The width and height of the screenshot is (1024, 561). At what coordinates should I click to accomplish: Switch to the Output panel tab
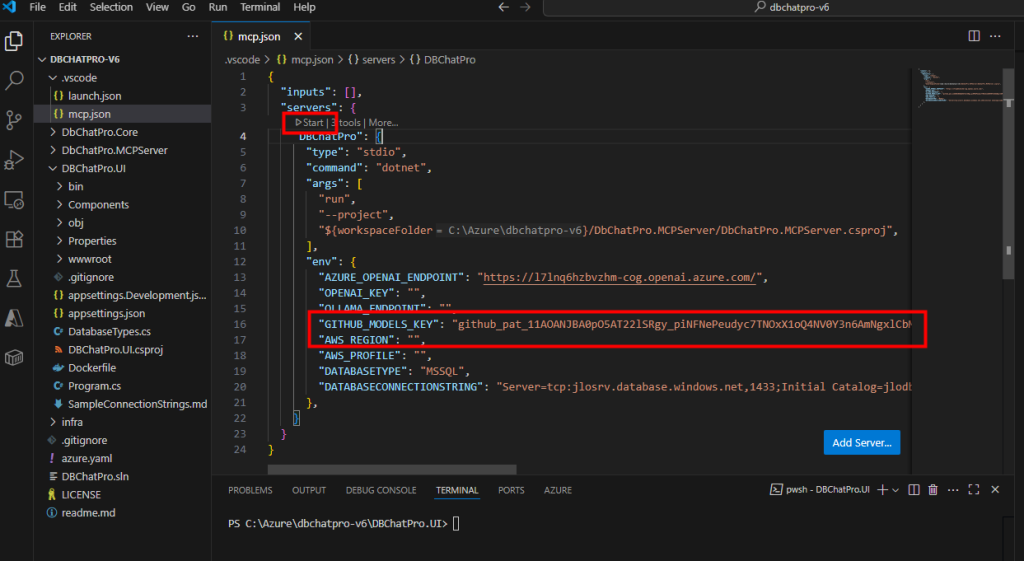pos(309,490)
